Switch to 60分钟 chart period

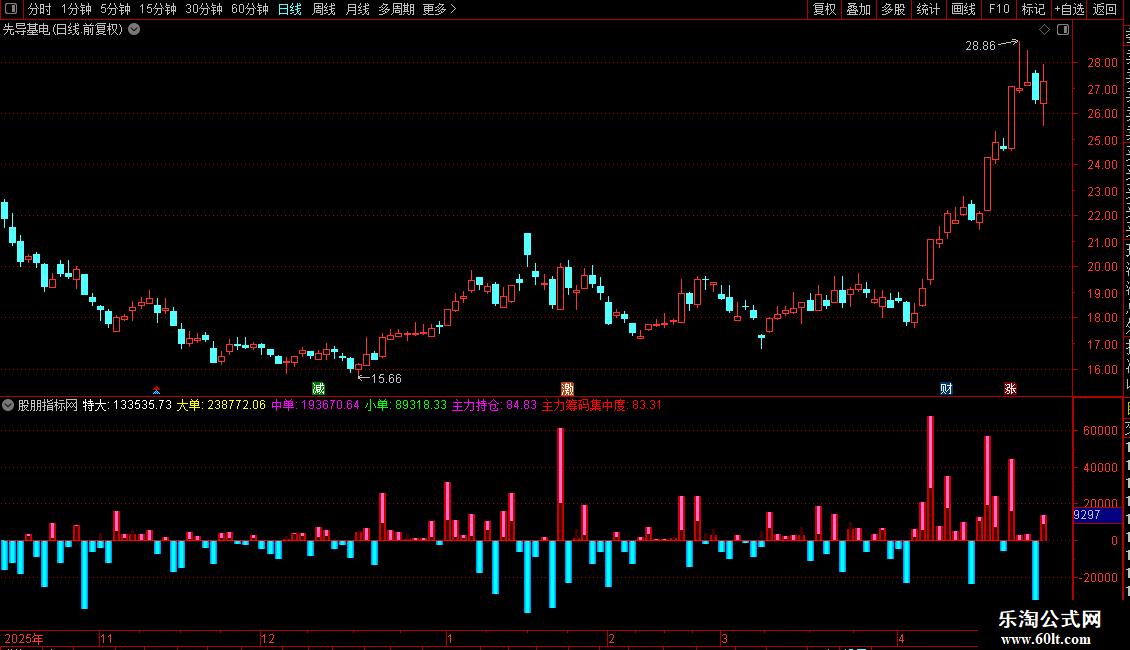250,9
